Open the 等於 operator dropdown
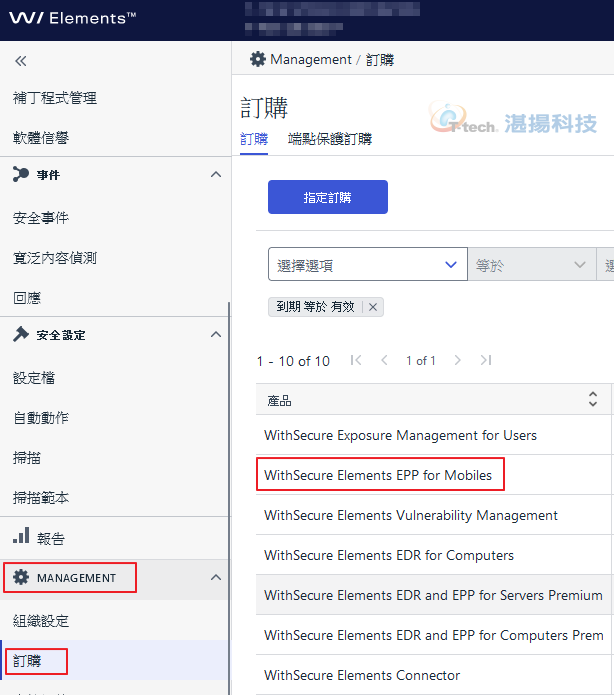The width and height of the screenshot is (614, 695). pyautogui.click(x=532, y=264)
